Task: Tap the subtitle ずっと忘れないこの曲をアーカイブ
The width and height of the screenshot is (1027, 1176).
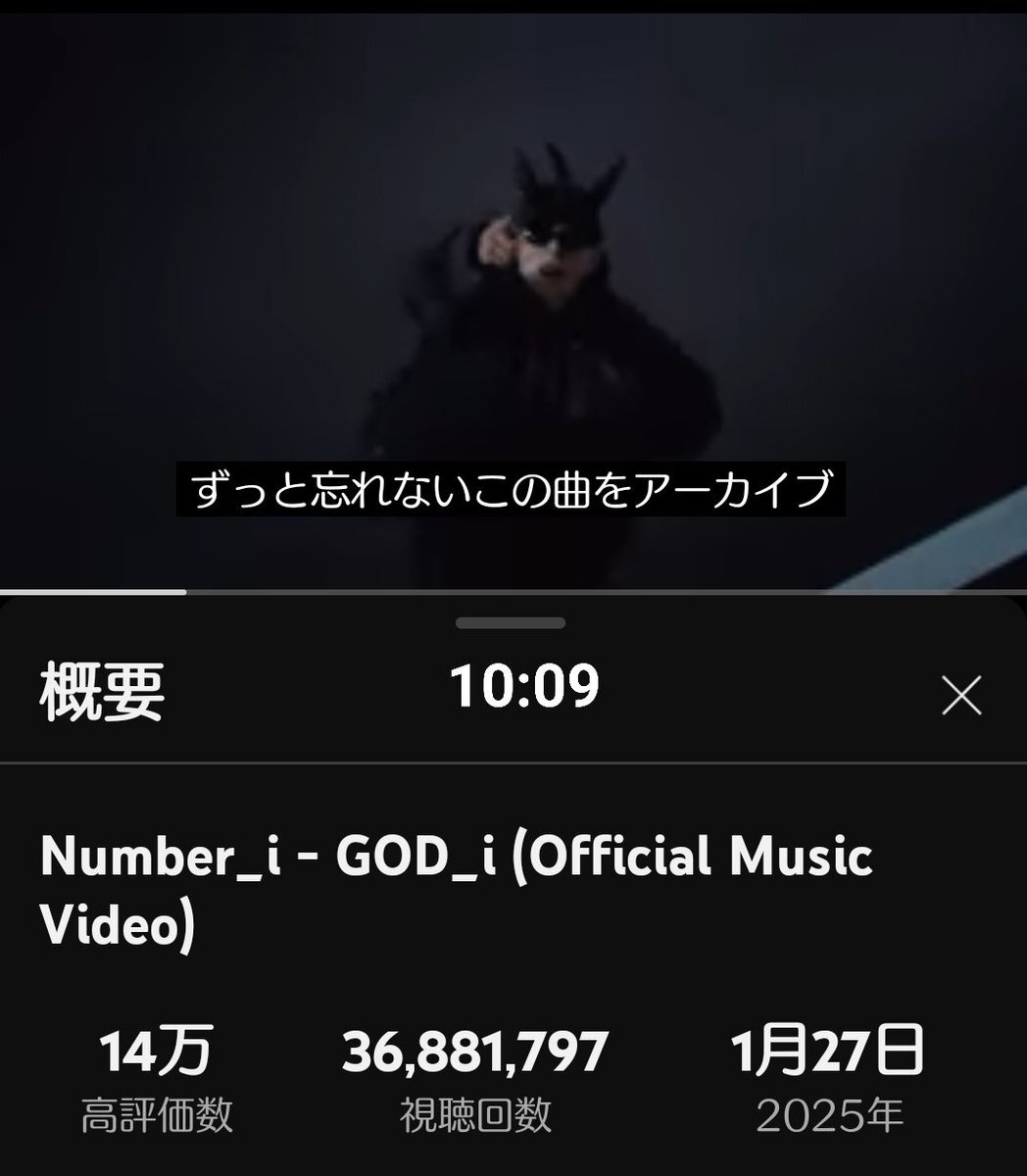Action: pos(511,489)
